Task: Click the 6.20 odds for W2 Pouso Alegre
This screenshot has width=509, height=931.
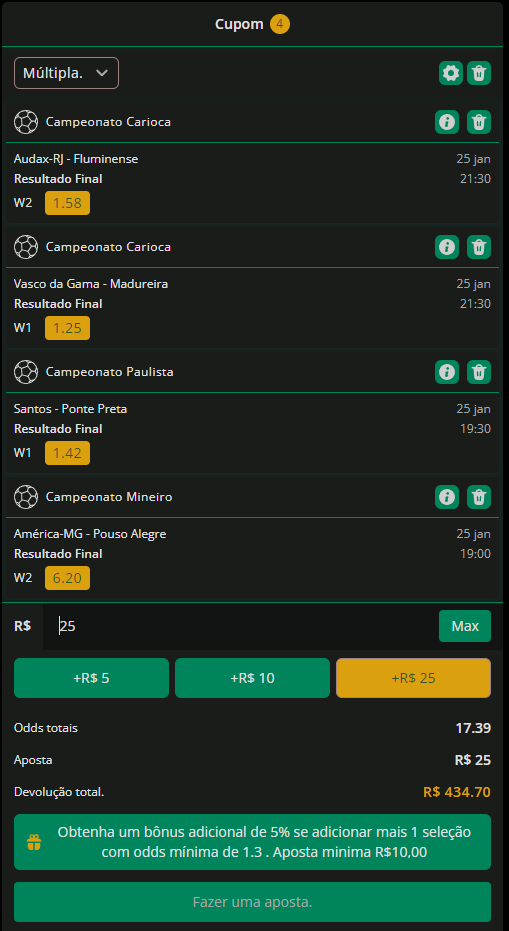Action: coord(67,578)
